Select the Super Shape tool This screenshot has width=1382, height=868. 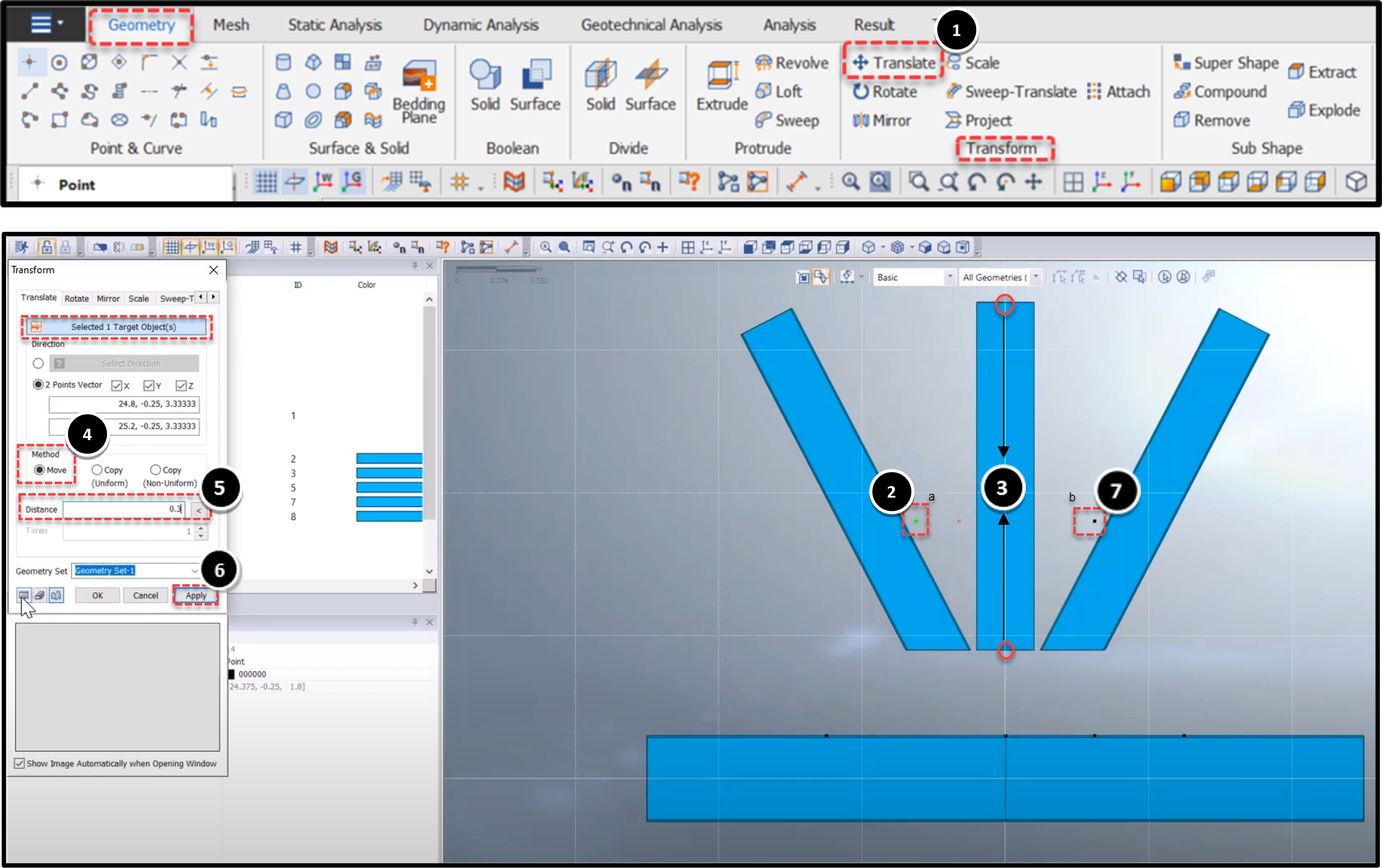click(x=1225, y=62)
